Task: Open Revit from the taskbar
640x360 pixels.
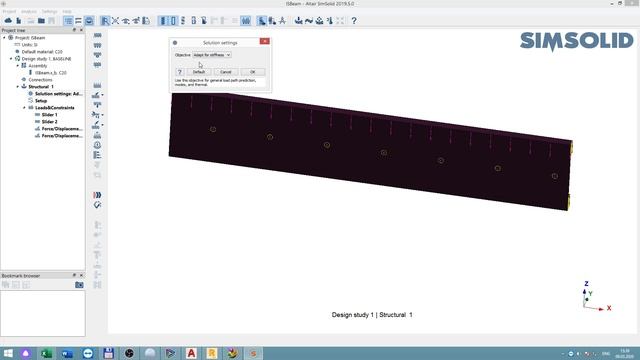Action: point(212,353)
